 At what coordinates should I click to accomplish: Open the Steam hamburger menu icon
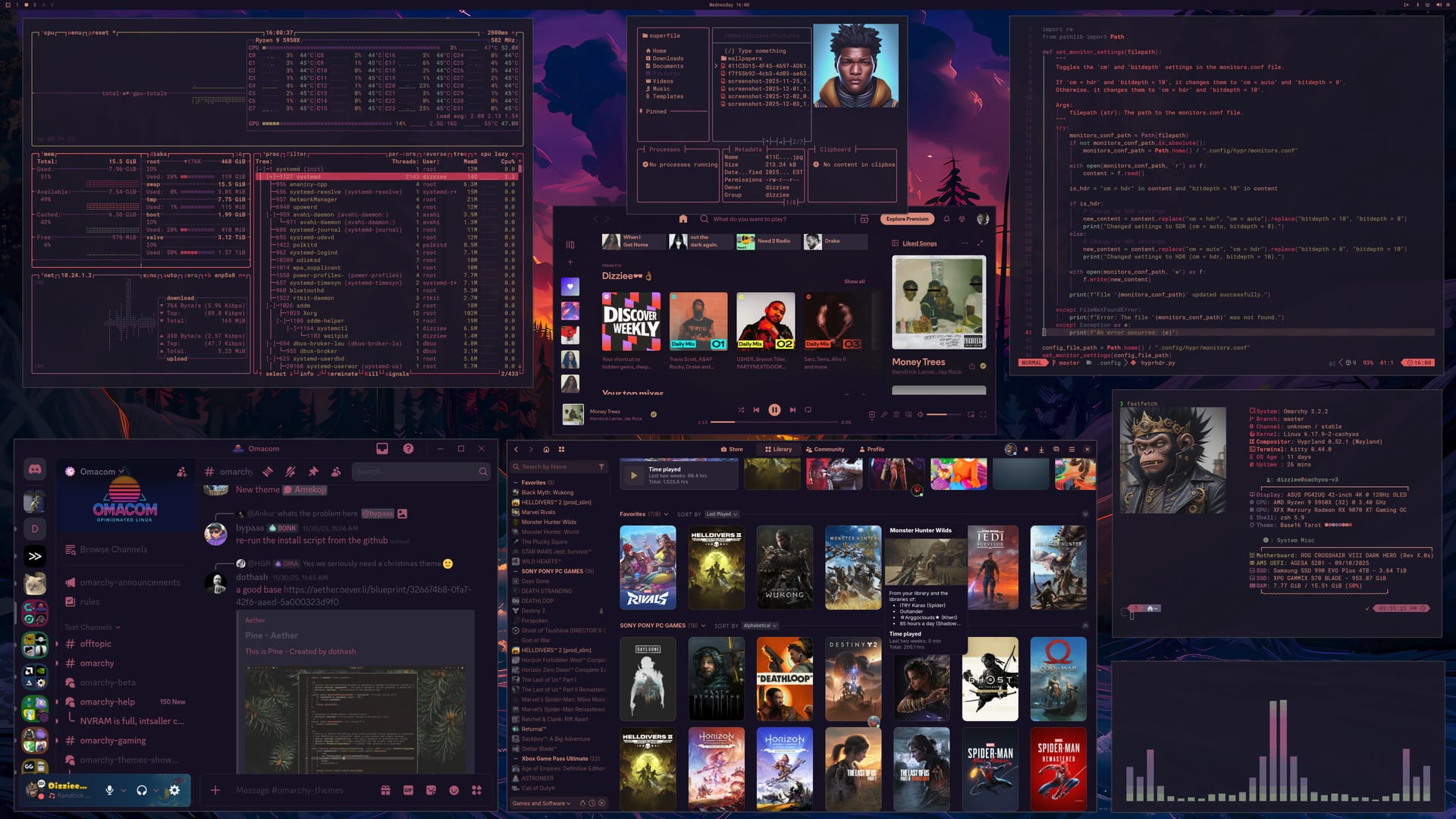tap(1071, 448)
